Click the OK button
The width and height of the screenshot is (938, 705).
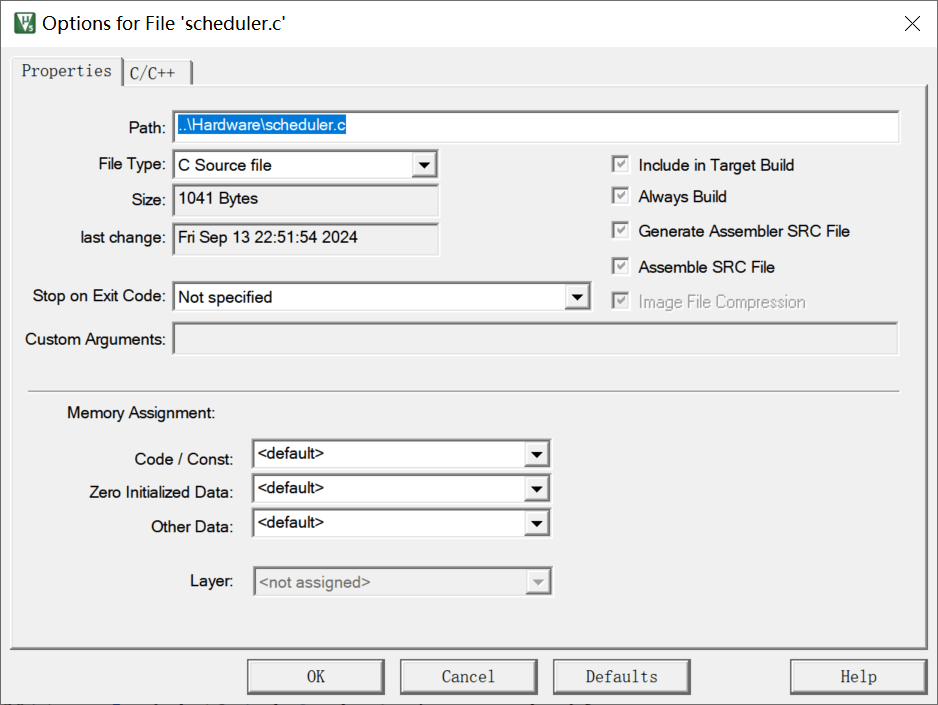coord(316,677)
